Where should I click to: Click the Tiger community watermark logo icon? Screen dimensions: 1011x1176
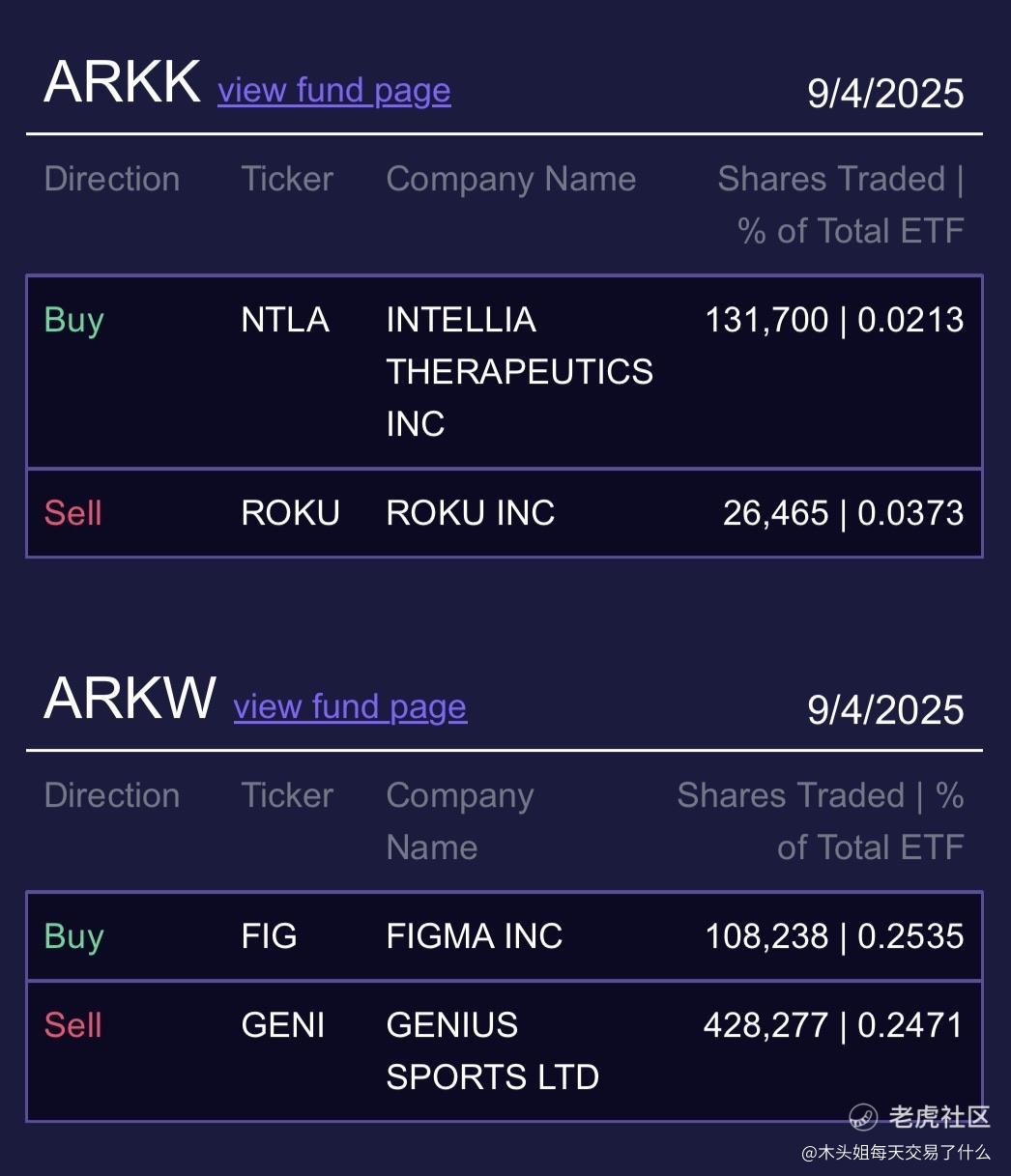tap(863, 1117)
